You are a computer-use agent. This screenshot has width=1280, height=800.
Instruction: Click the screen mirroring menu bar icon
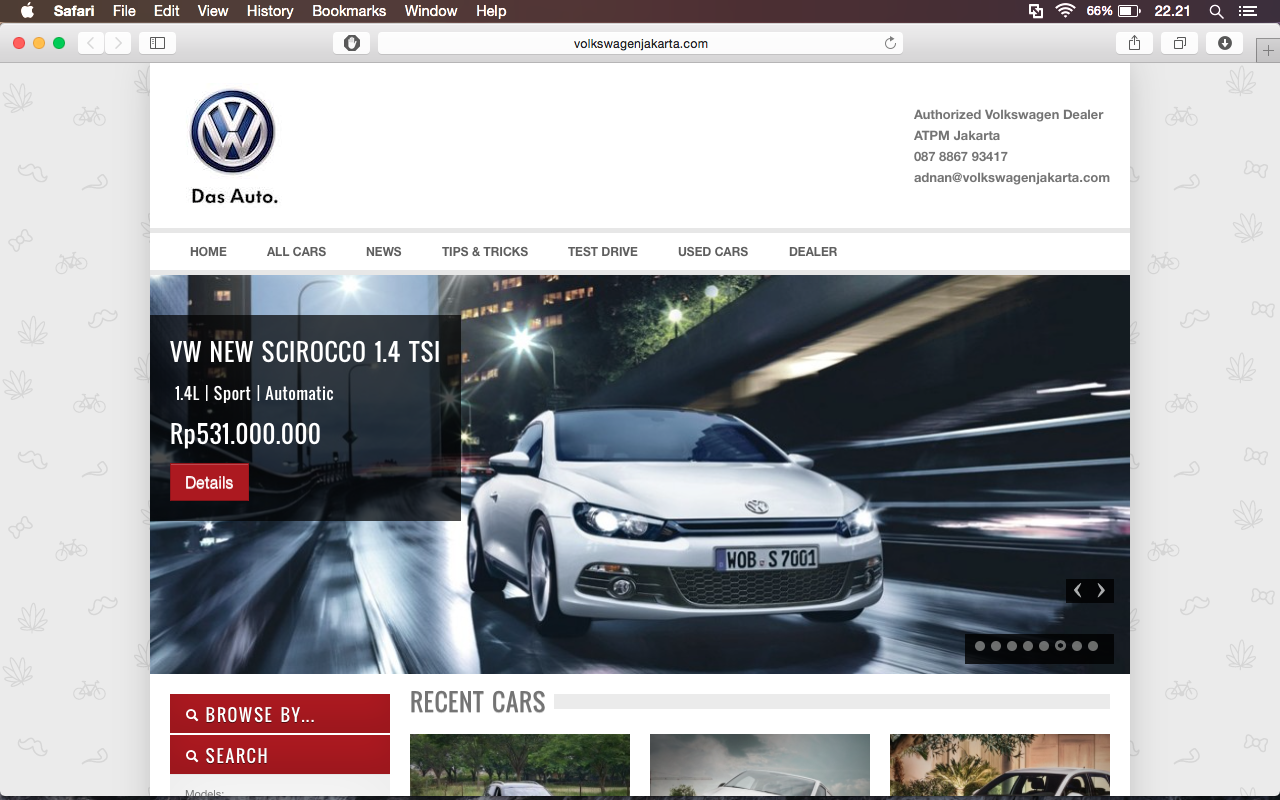pos(1036,11)
